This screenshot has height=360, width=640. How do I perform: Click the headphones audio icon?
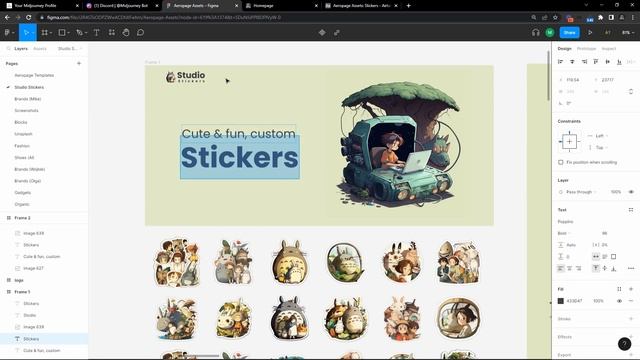[536, 33]
